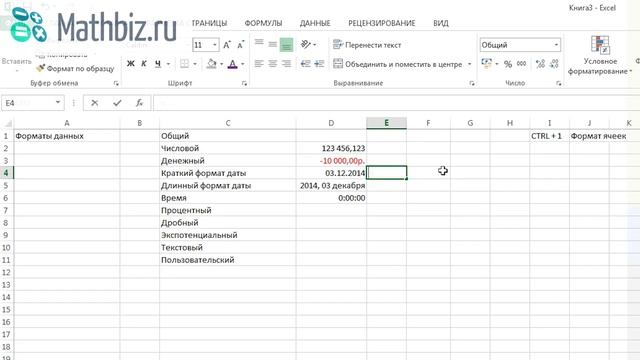
Task: Click the decrease indent icon
Action: pos(305,64)
